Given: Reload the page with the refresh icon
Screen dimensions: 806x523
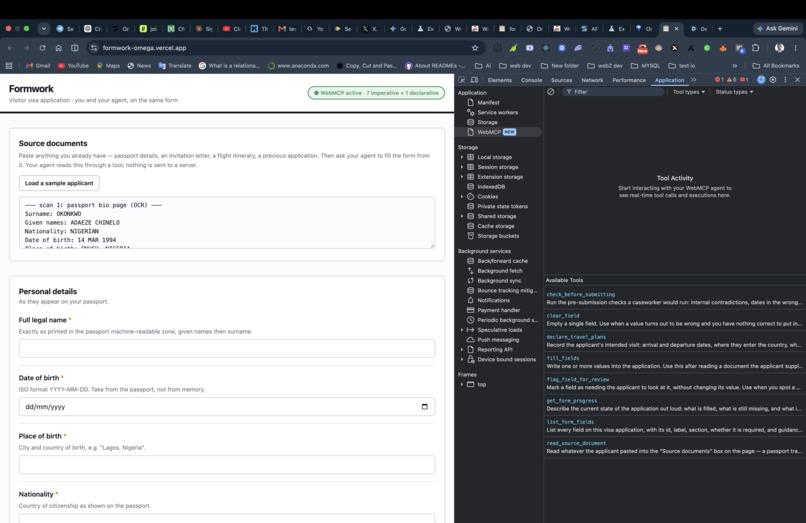Looking at the screenshot, I should [x=42, y=48].
